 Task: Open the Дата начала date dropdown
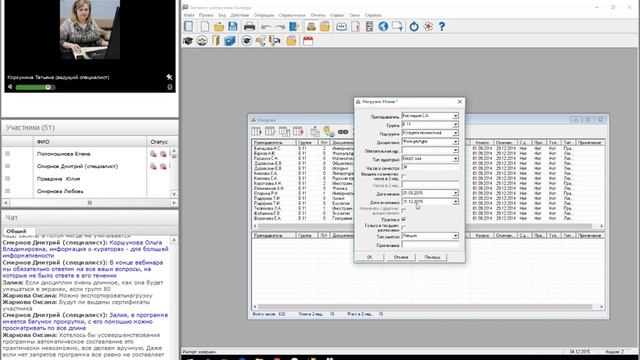[455, 193]
